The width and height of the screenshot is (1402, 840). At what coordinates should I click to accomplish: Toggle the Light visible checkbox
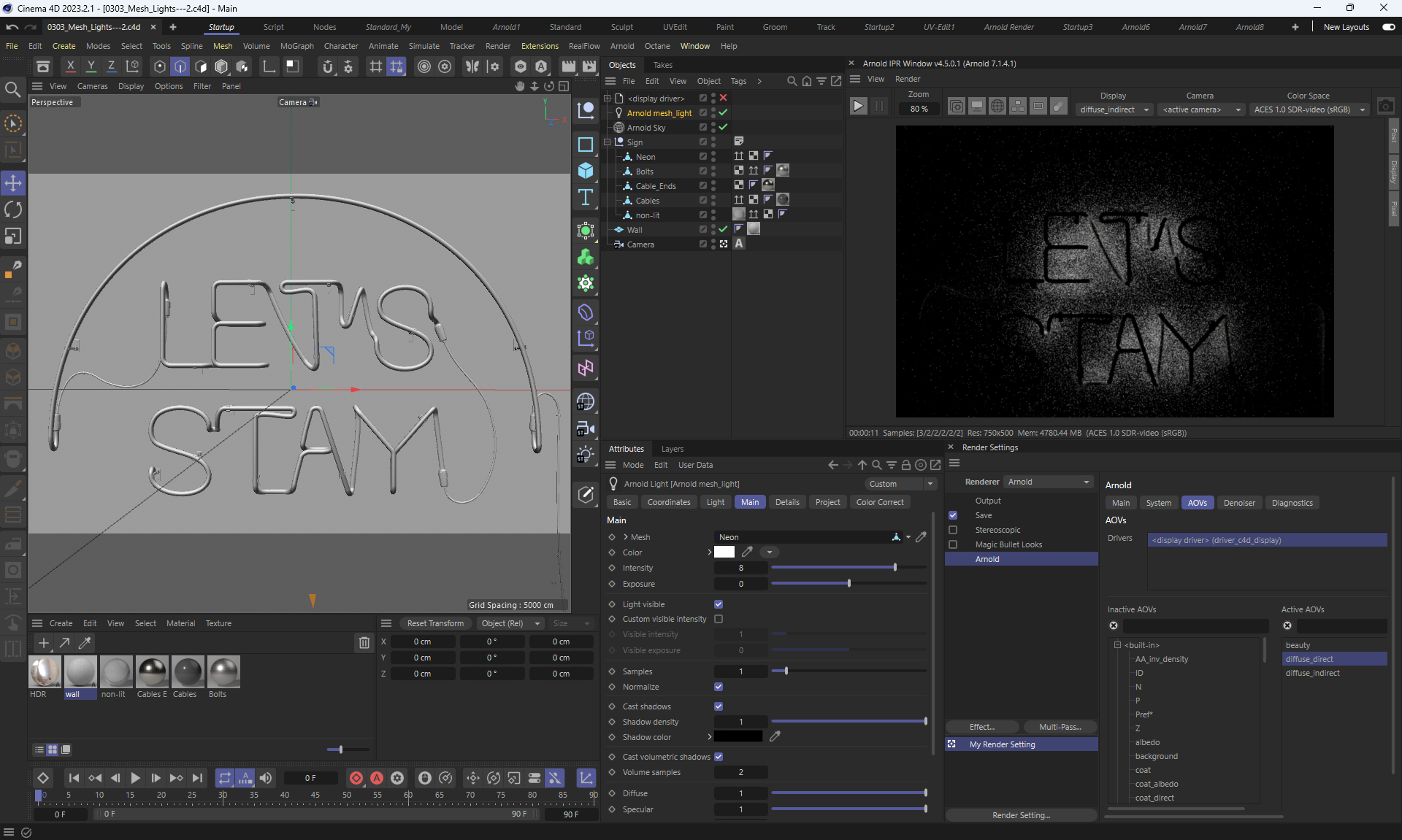point(719,604)
